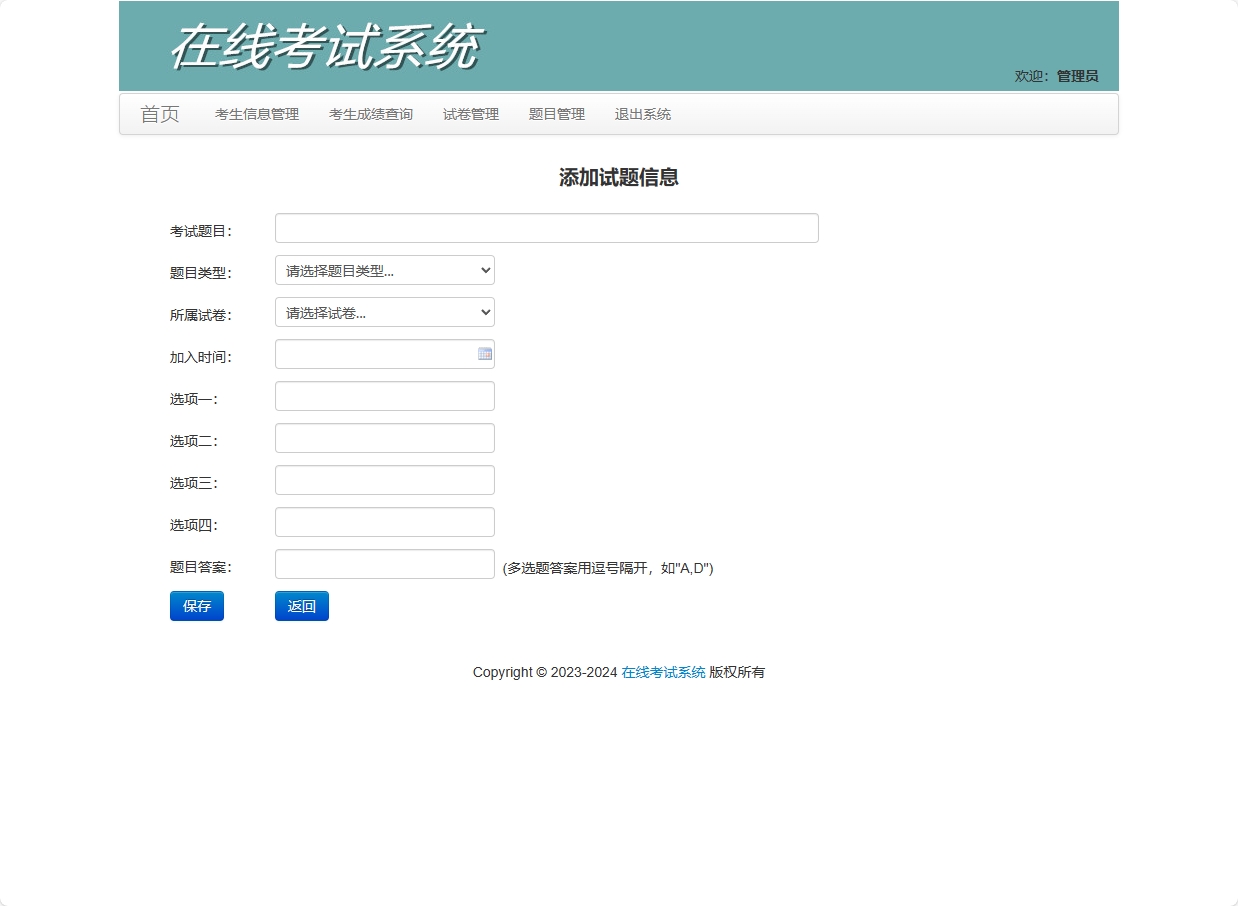Open the calendar picker for 加入时间
The height and width of the screenshot is (906, 1238).
point(484,353)
